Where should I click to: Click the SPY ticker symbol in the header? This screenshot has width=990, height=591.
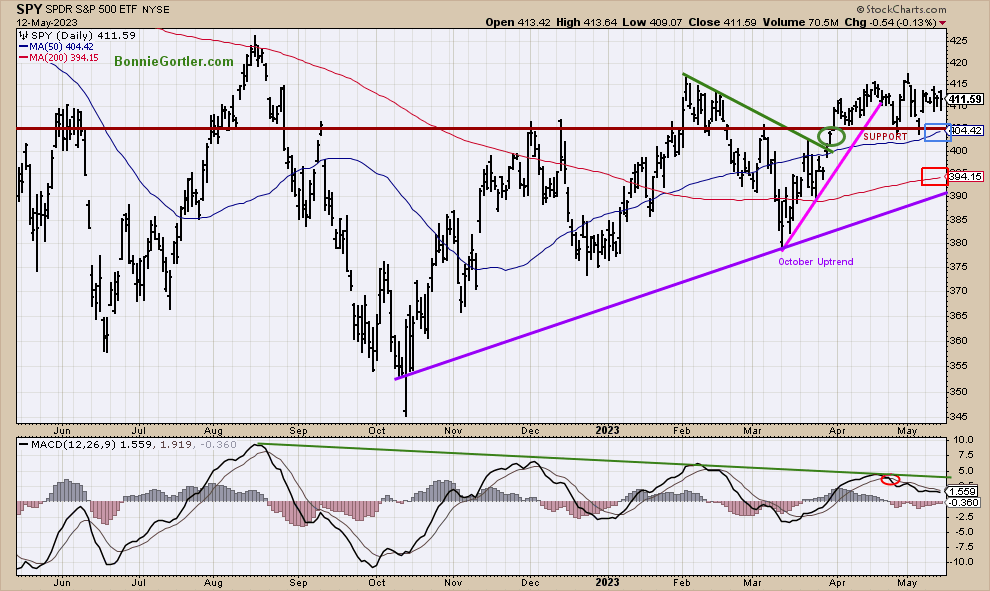(28, 9)
